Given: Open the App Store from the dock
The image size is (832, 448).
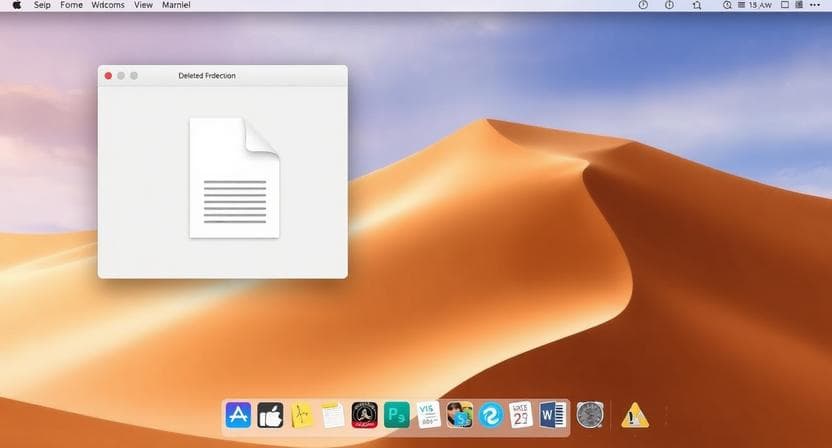Looking at the screenshot, I should coord(238,415).
